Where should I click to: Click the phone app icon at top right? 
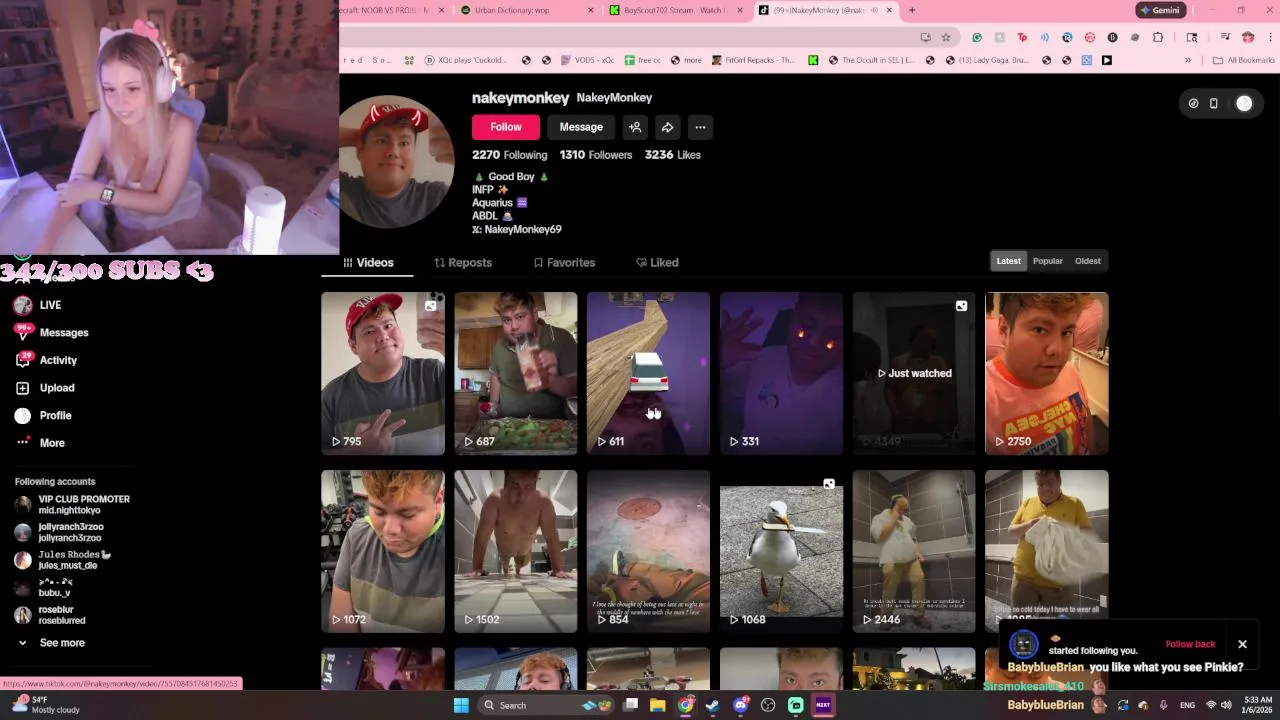[1214, 103]
